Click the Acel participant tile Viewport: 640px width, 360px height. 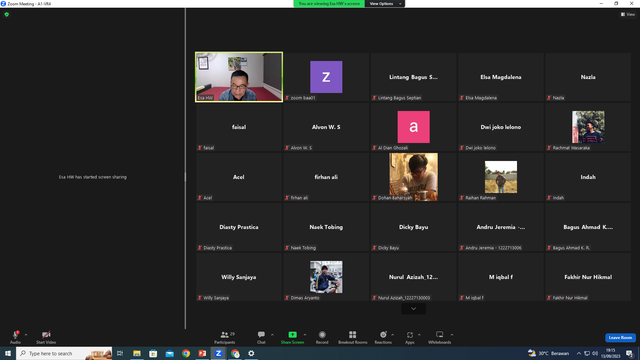click(239, 177)
